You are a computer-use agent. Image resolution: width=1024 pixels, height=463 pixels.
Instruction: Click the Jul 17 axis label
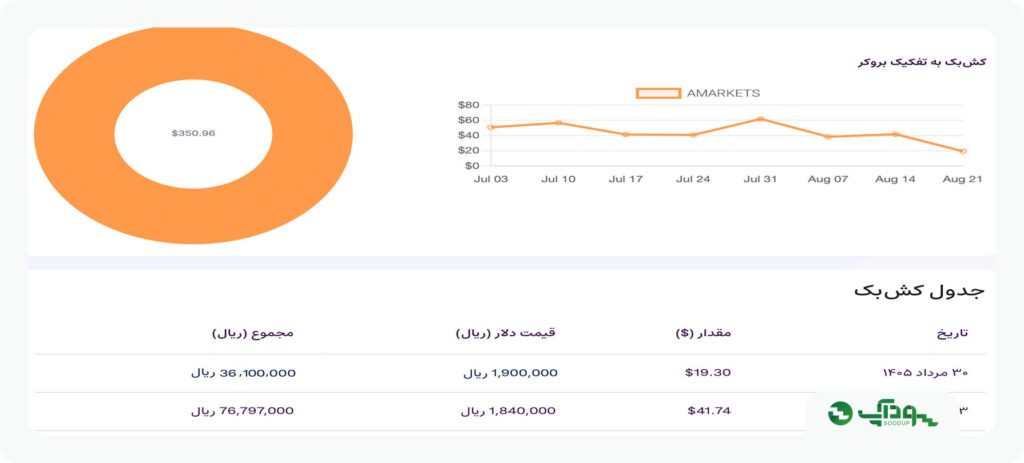click(x=626, y=179)
